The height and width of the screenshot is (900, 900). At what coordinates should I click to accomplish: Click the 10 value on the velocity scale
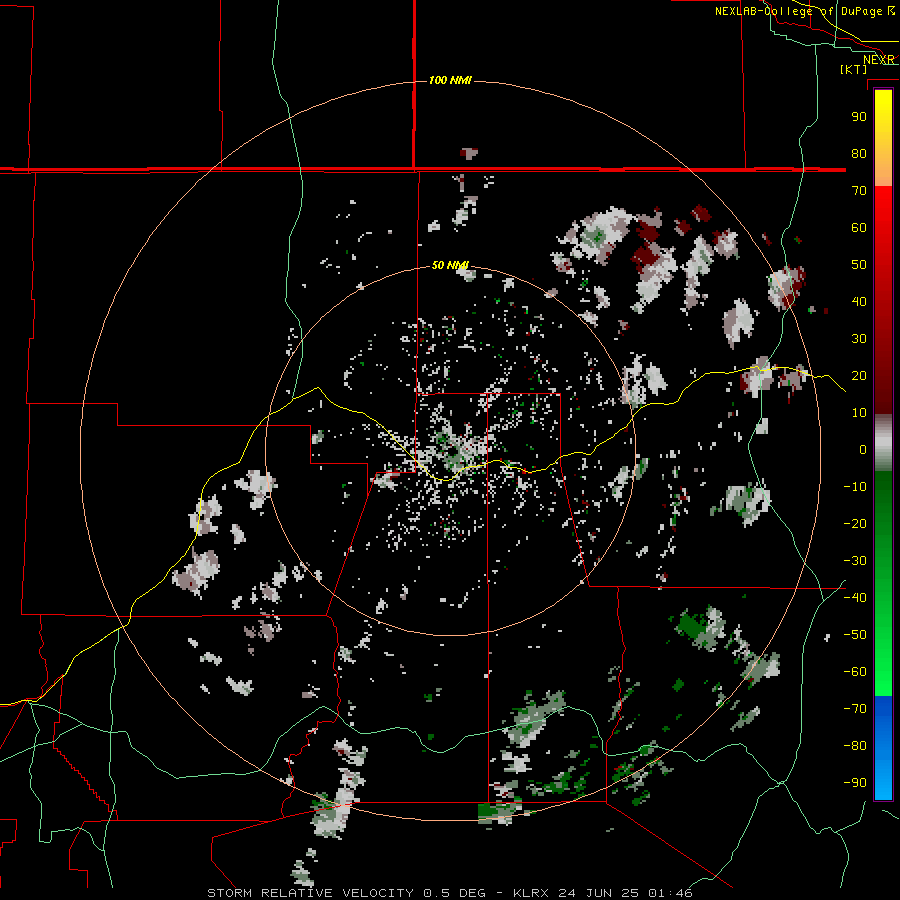point(859,413)
